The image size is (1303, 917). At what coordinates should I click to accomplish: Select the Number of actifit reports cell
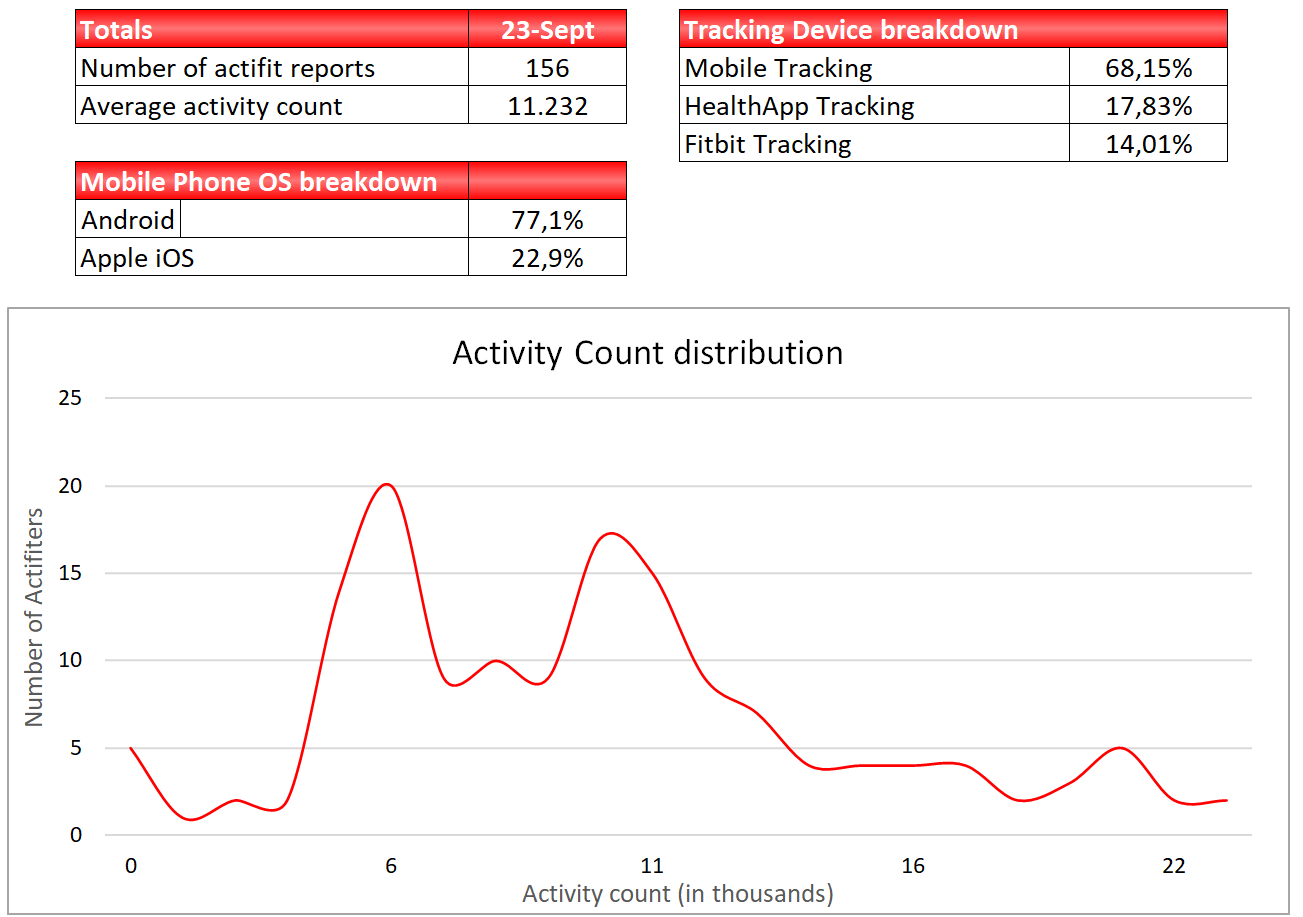click(271, 68)
